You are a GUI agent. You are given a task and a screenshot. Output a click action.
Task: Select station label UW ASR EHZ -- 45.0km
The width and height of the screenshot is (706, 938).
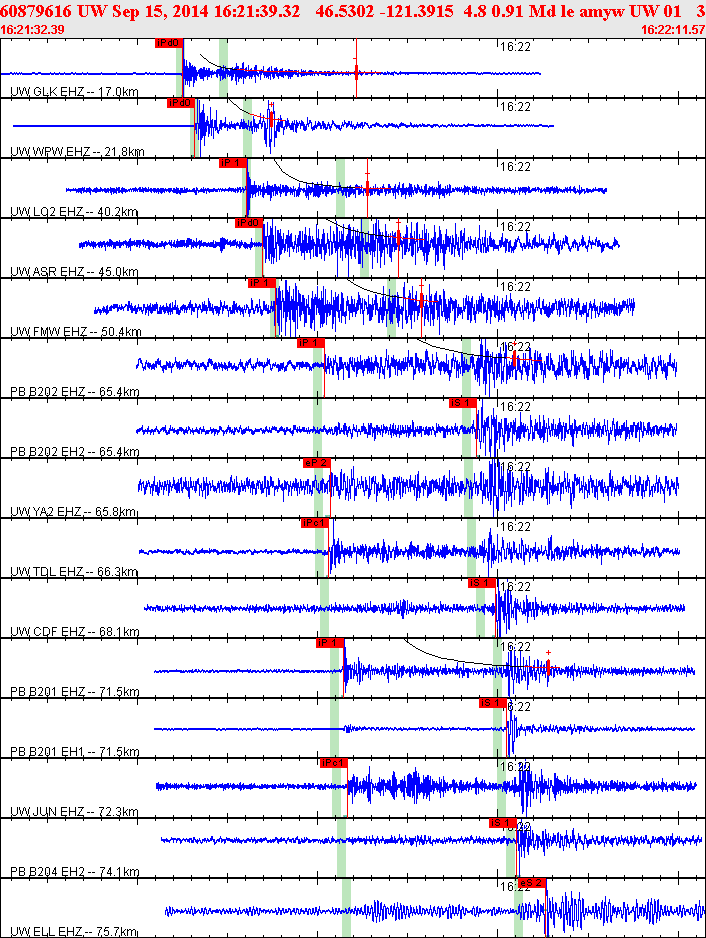click(x=74, y=272)
